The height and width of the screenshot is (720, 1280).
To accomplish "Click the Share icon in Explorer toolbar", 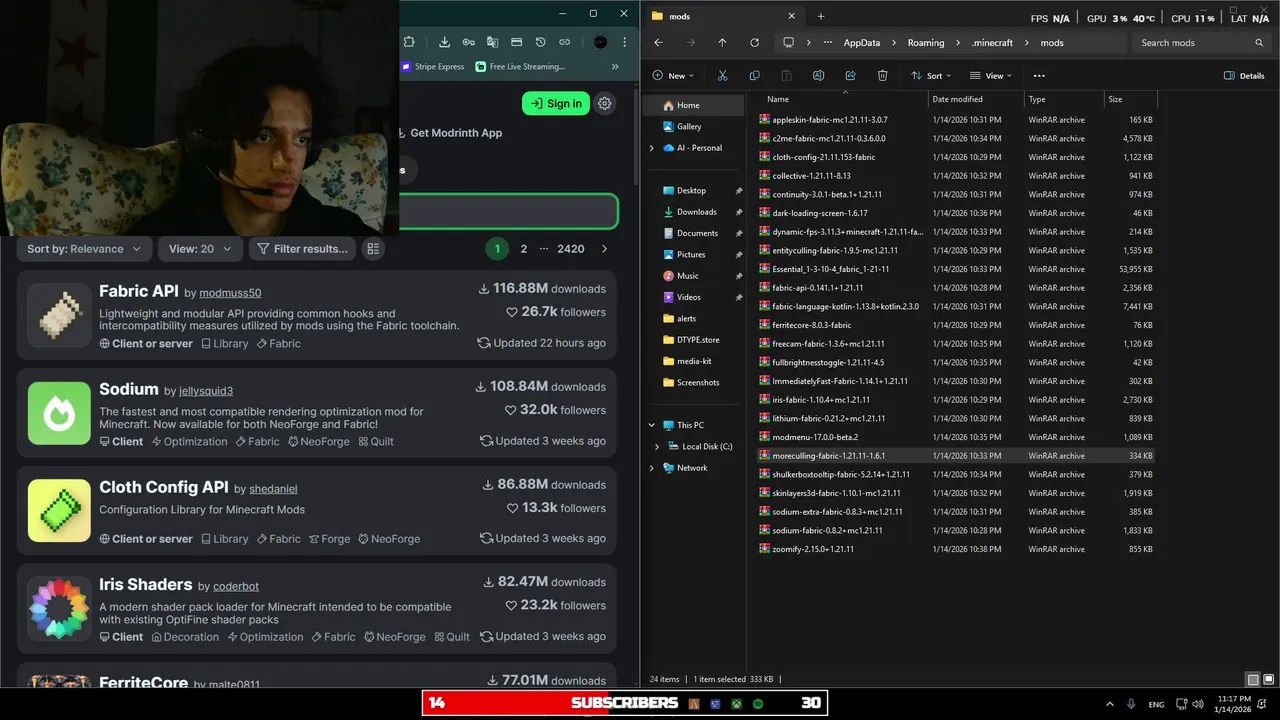I will (x=850, y=76).
